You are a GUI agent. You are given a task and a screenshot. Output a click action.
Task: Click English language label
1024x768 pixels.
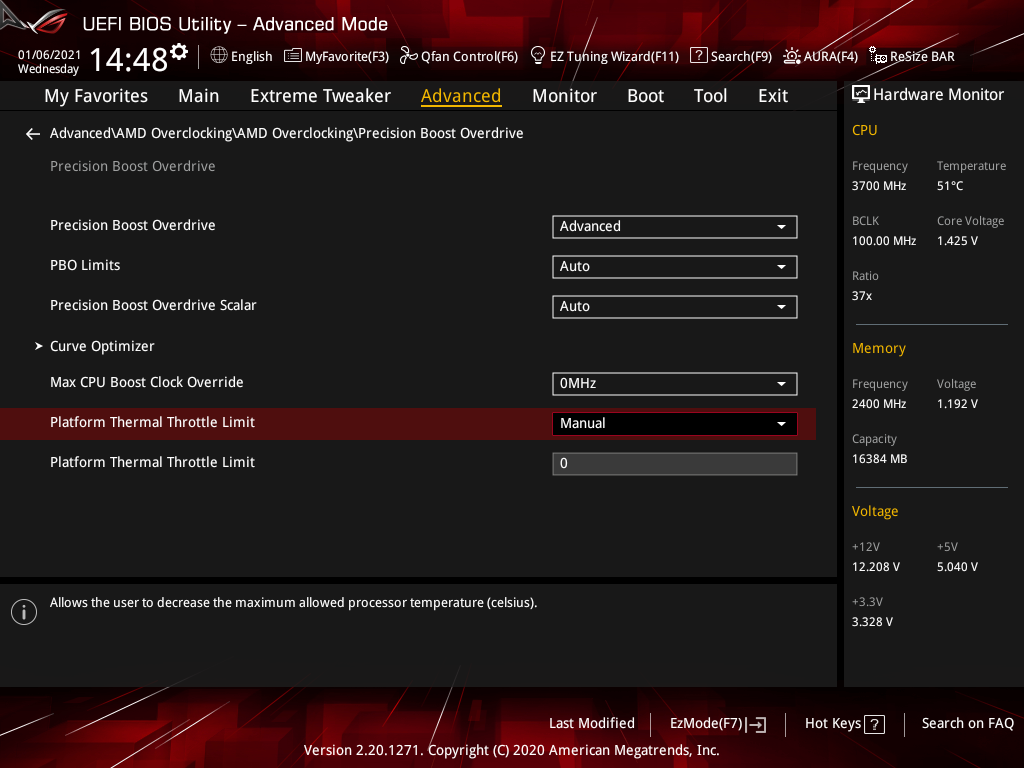pos(251,57)
